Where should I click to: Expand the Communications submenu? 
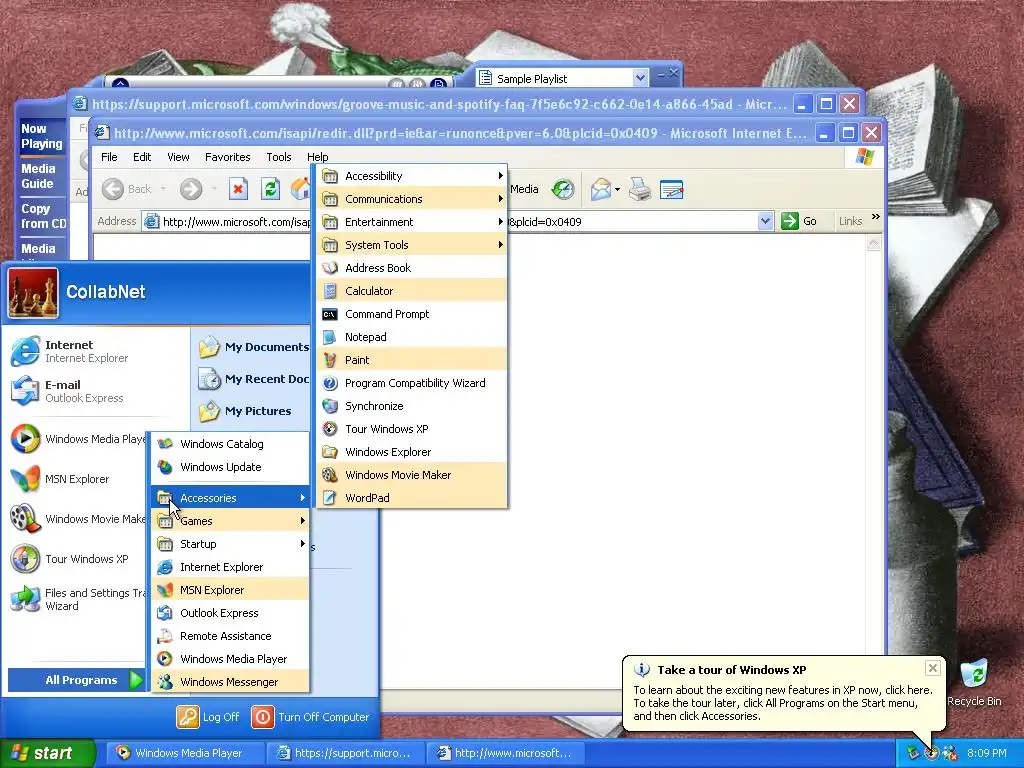coord(411,199)
